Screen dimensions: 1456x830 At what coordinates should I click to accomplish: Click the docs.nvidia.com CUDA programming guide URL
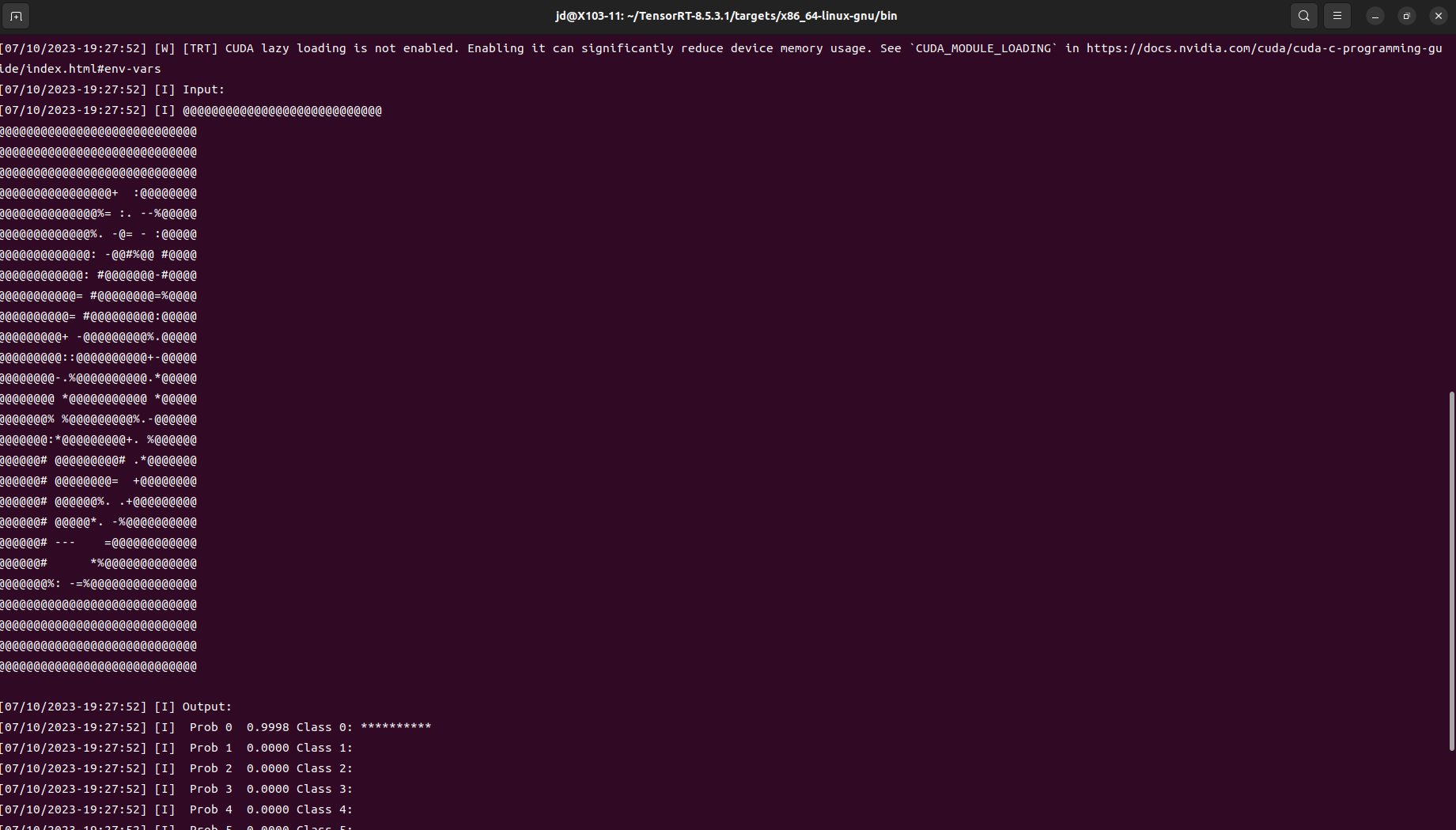coord(1264,48)
